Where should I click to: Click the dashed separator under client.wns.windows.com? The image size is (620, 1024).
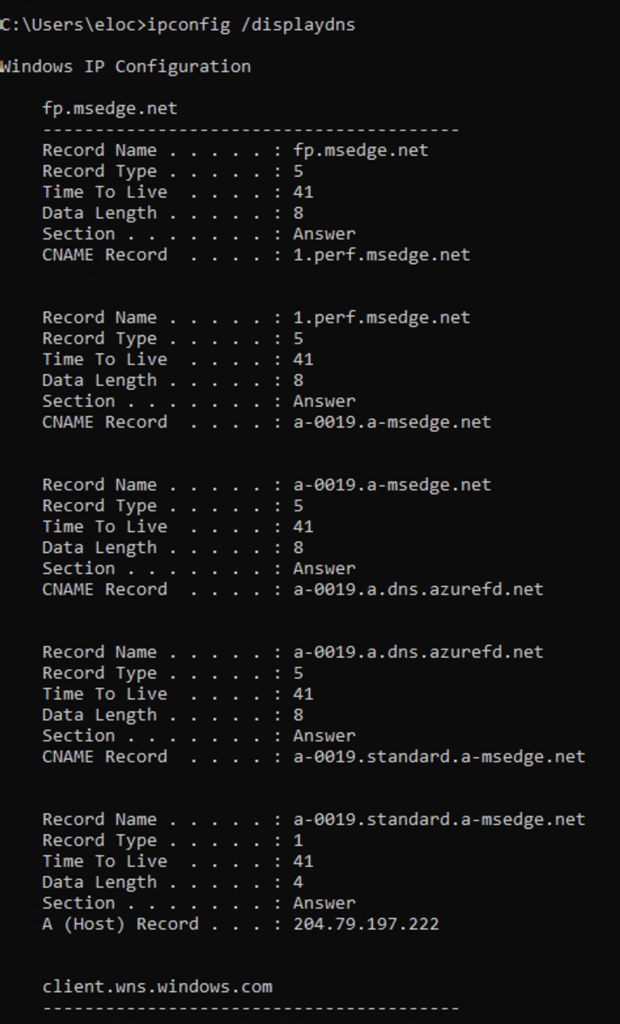point(251,1008)
